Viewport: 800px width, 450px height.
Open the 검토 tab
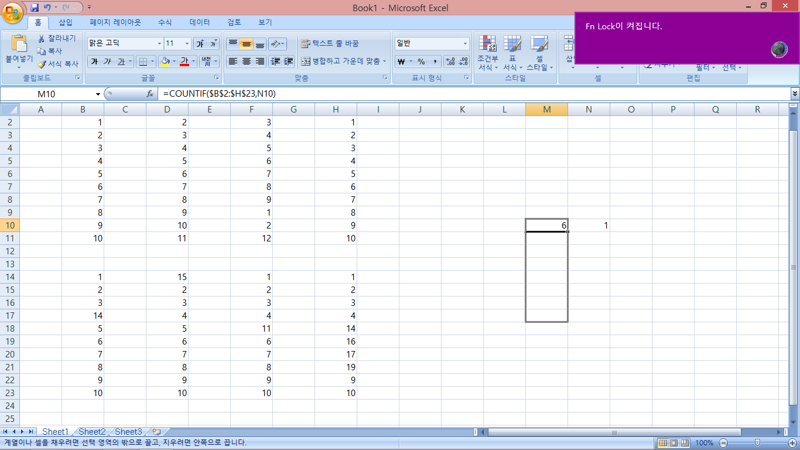[234, 22]
